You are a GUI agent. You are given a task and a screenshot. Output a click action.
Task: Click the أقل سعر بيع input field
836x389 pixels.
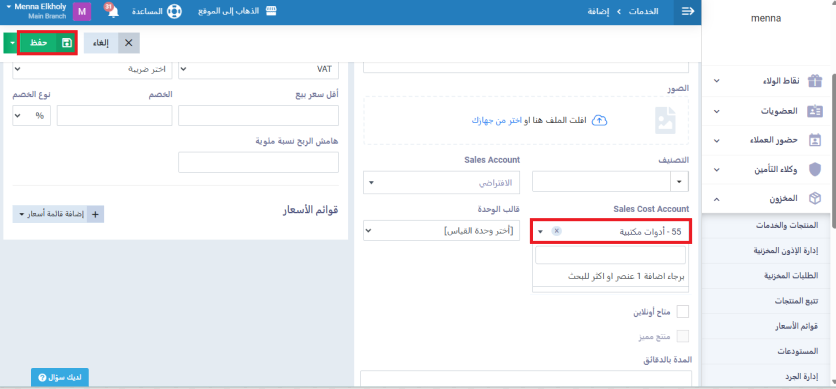click(258, 116)
